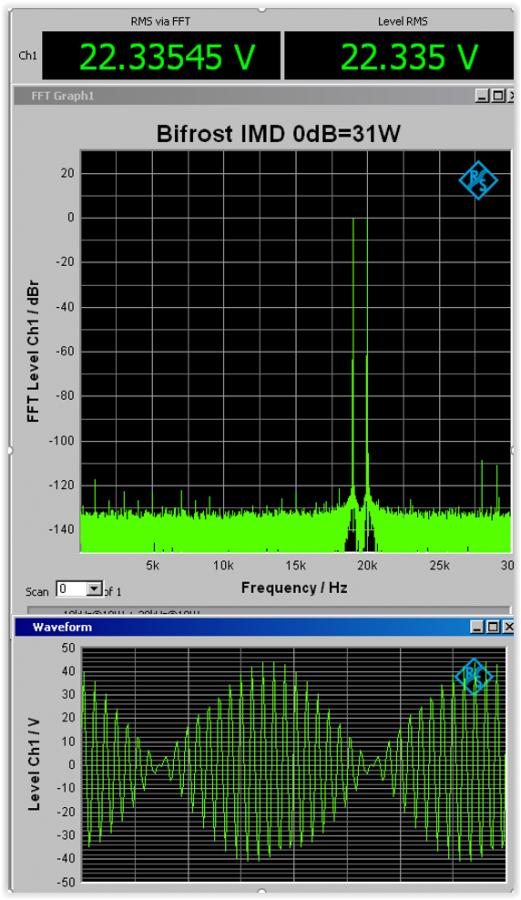The image size is (521, 900).
Task: Close the FFT Graph1 window
Action: [511, 96]
